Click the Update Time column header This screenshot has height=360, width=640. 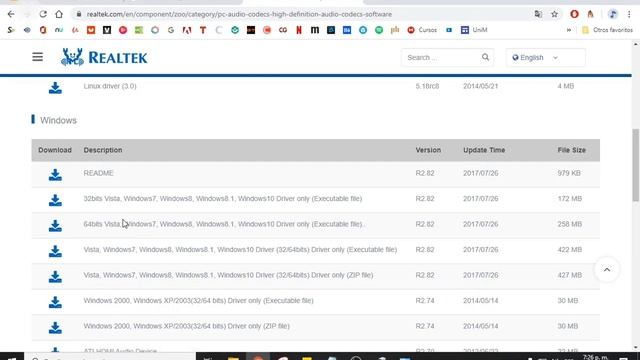click(x=484, y=150)
